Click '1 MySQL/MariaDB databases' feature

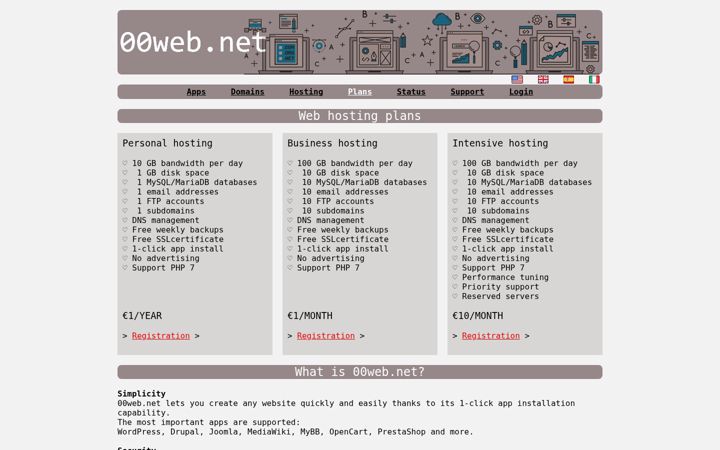point(197,182)
